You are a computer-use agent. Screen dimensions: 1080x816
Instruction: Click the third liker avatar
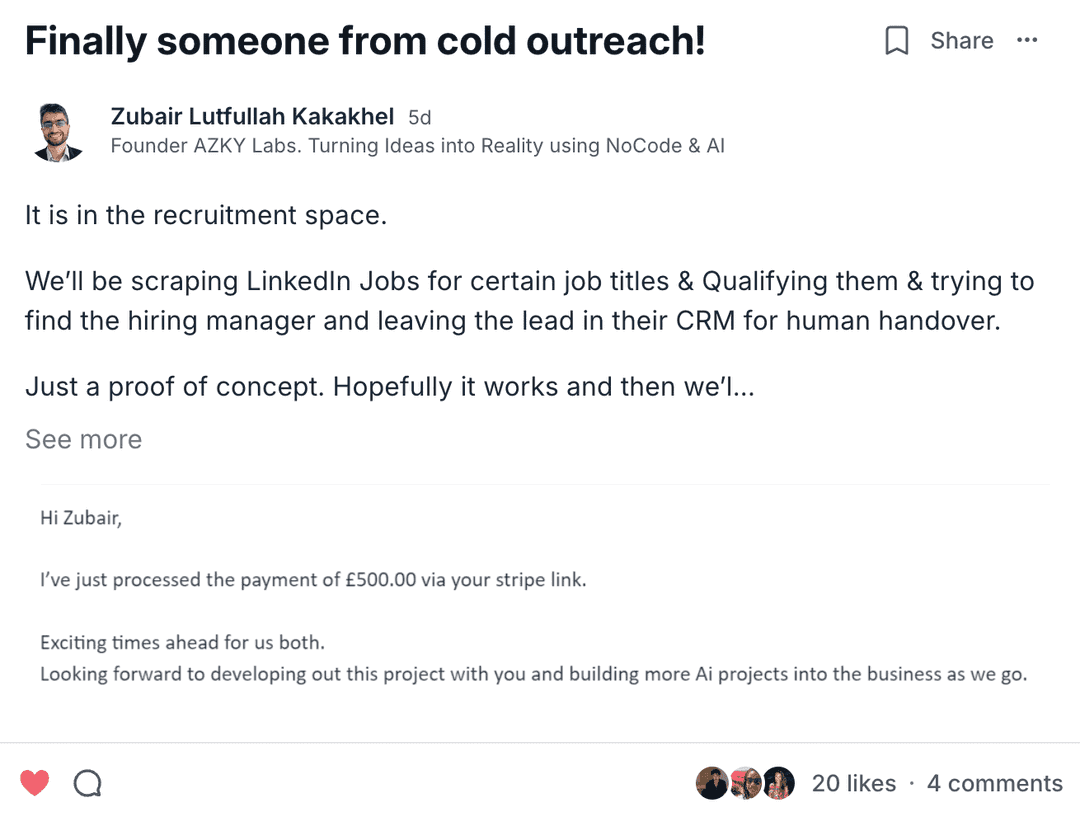tap(778, 783)
